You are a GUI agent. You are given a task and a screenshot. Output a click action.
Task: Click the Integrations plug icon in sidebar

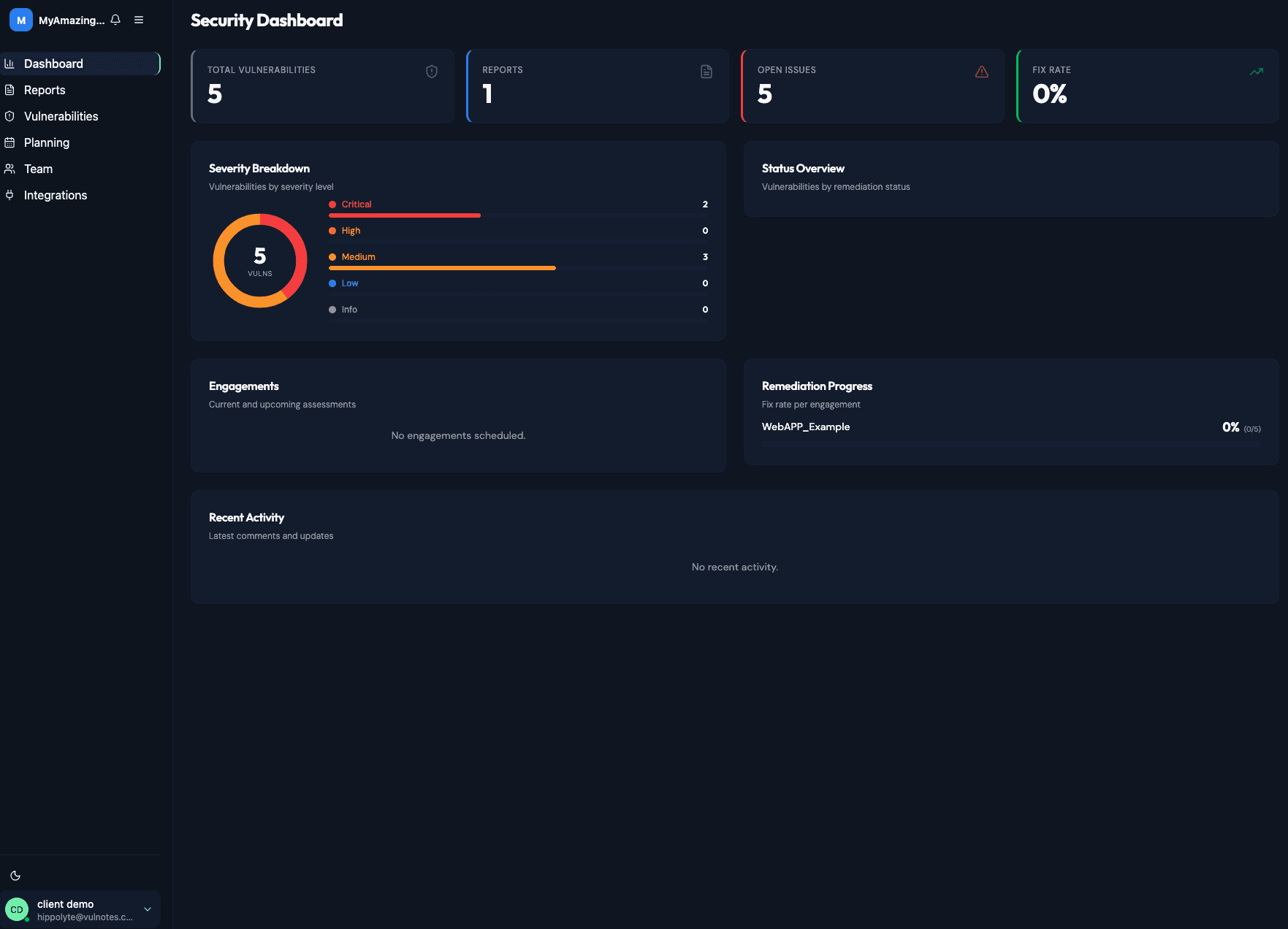9,195
